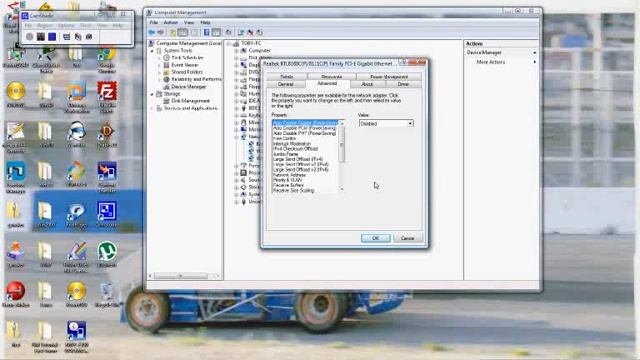Select Disk Management under Storage
Screen dimensions: 640x360
coord(190,101)
